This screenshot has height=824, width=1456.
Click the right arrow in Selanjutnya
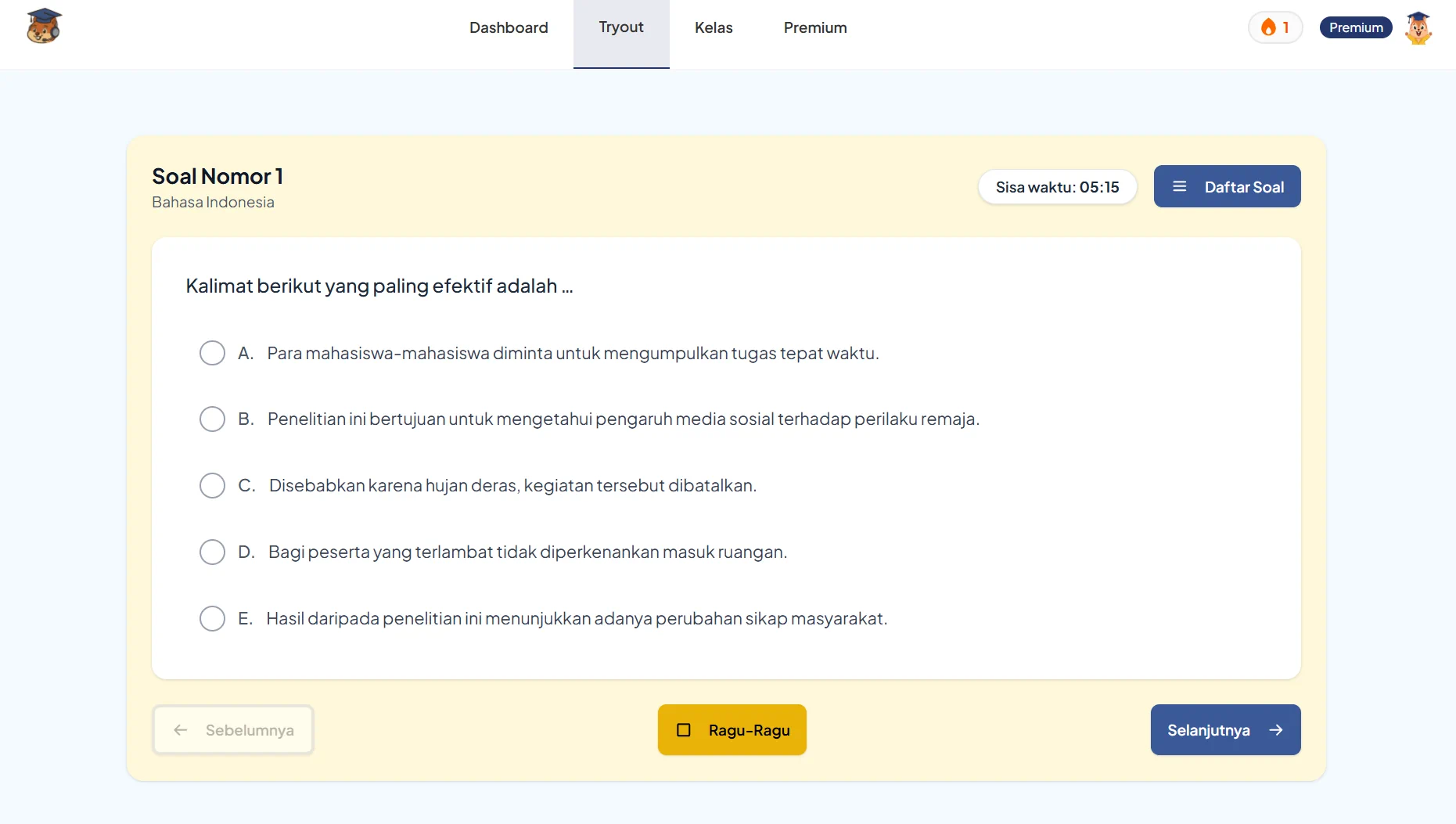click(x=1276, y=730)
